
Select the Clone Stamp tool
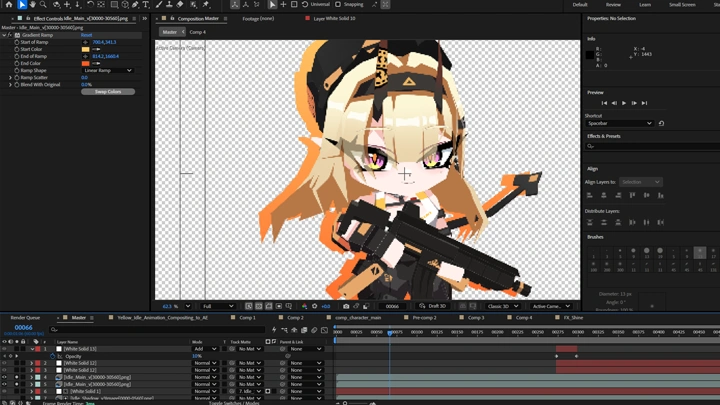point(169,5)
